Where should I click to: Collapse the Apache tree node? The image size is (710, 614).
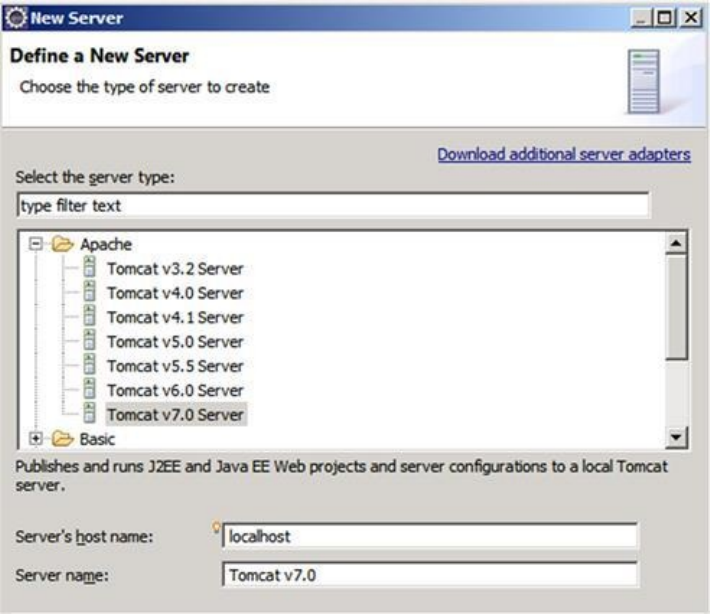click(x=35, y=244)
